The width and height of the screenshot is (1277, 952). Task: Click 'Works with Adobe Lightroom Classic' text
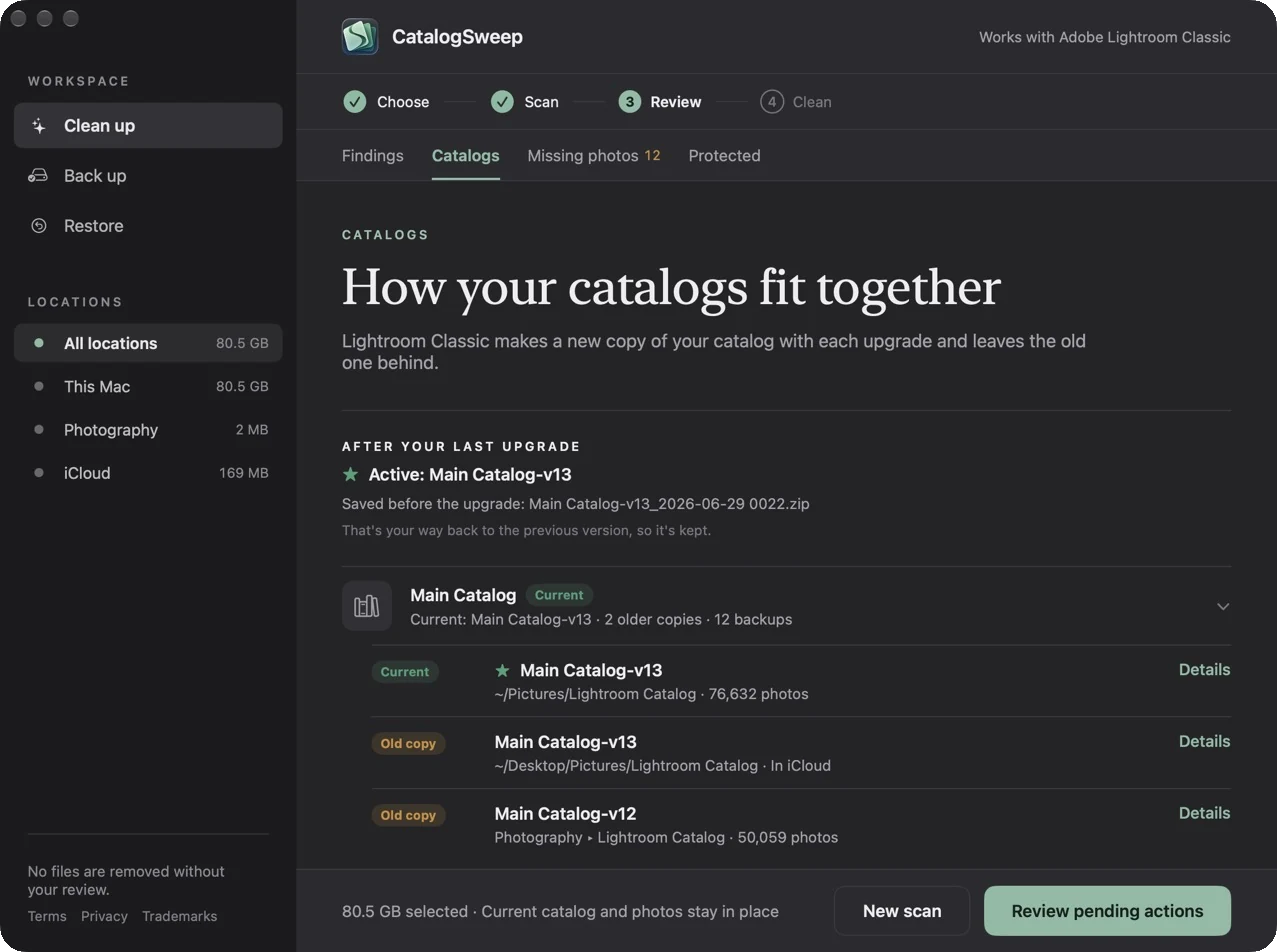(1105, 37)
